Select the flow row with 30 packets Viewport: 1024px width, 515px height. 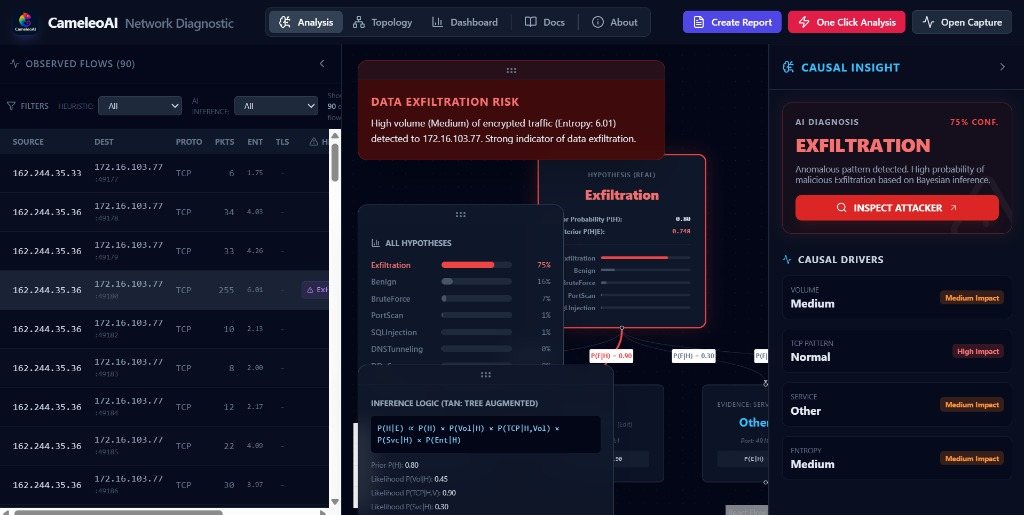164,485
